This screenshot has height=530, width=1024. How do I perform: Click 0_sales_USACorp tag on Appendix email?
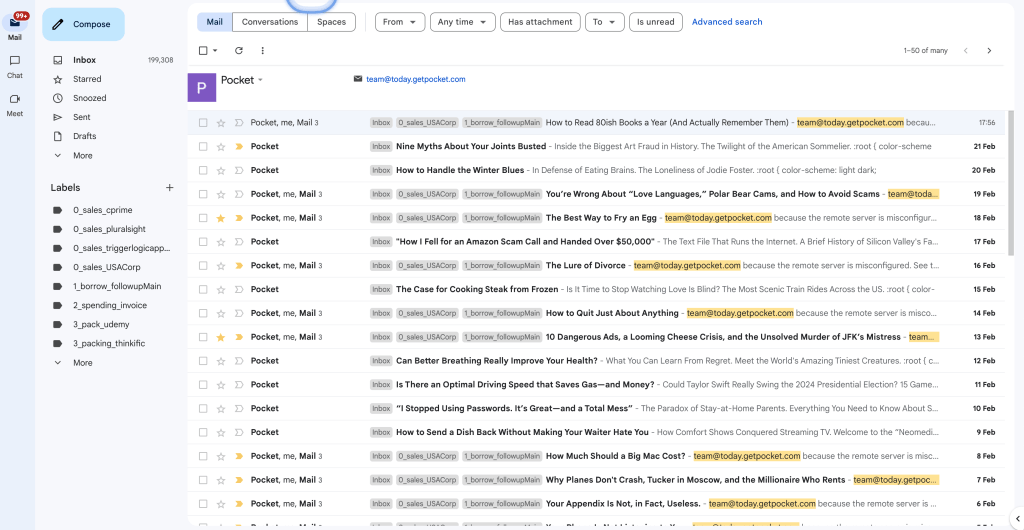[x=427, y=504]
